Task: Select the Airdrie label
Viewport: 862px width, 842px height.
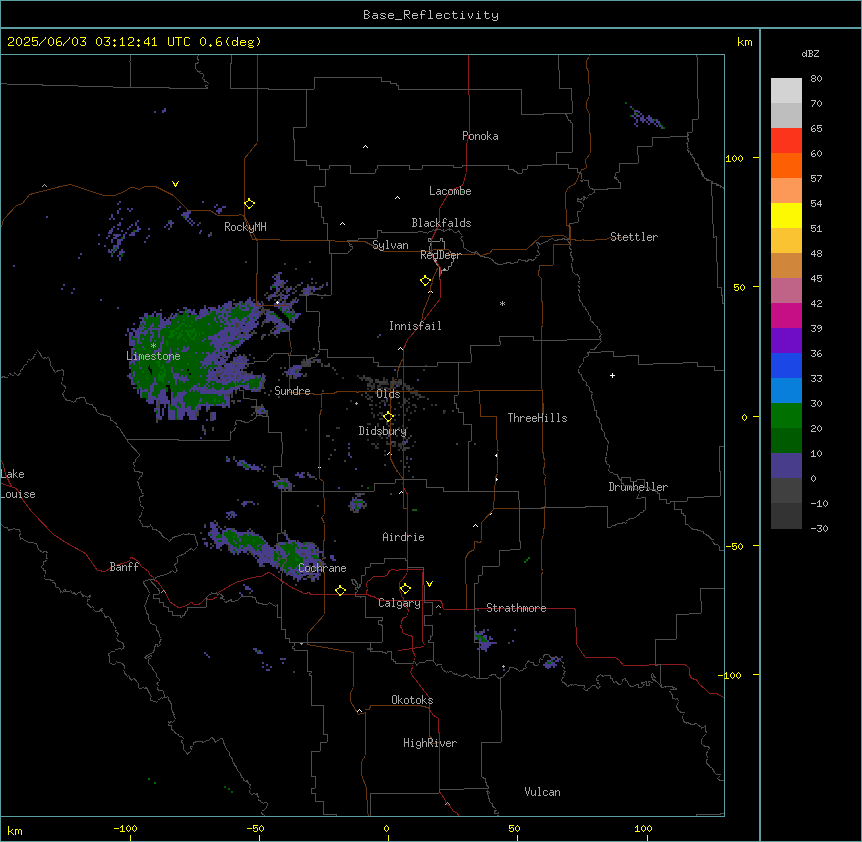Action: pos(404,537)
